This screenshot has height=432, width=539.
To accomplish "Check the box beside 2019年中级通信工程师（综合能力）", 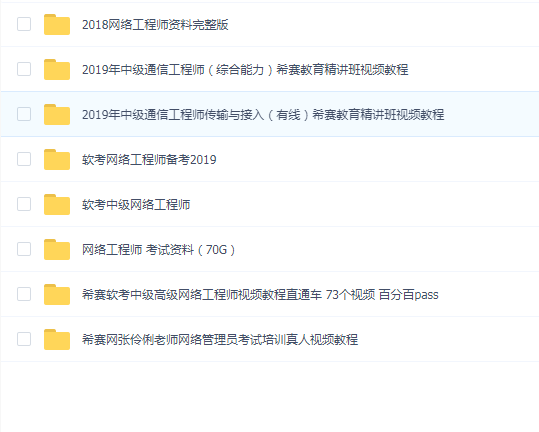I will tap(24, 69).
